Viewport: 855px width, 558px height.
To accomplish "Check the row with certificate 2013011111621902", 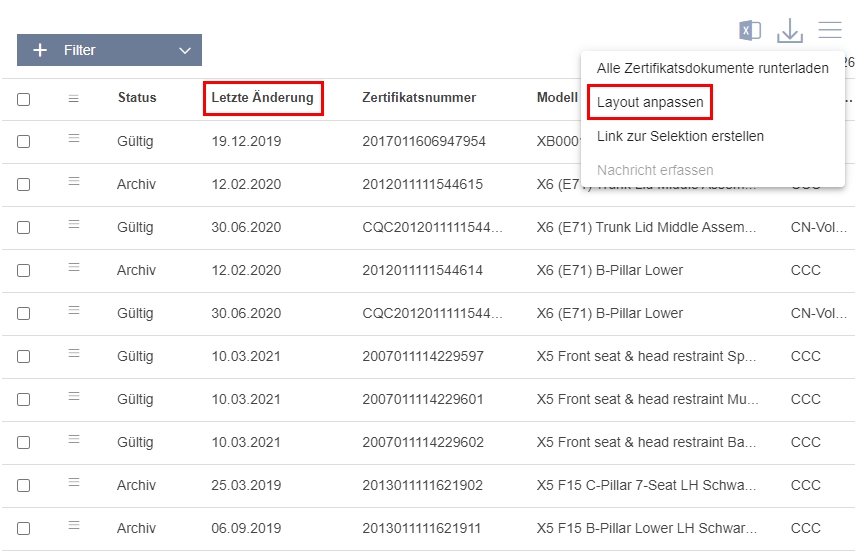I will point(23,485).
